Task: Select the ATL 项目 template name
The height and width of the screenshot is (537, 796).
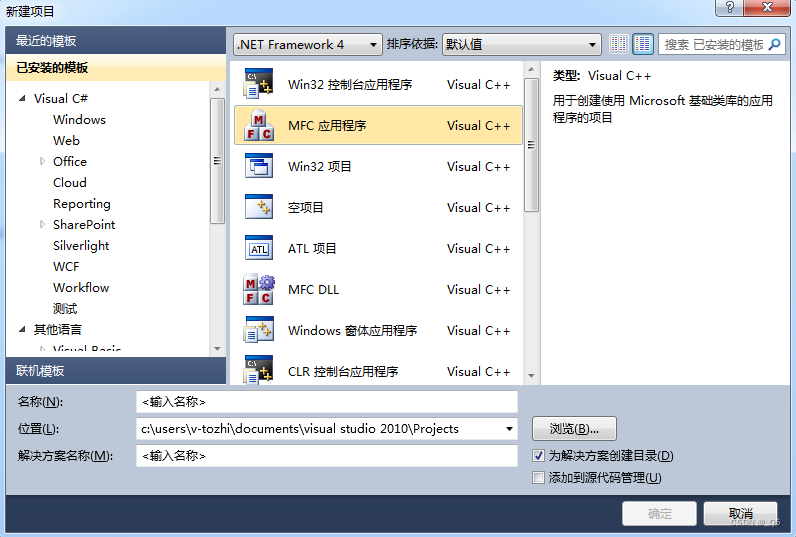Action: (x=312, y=249)
